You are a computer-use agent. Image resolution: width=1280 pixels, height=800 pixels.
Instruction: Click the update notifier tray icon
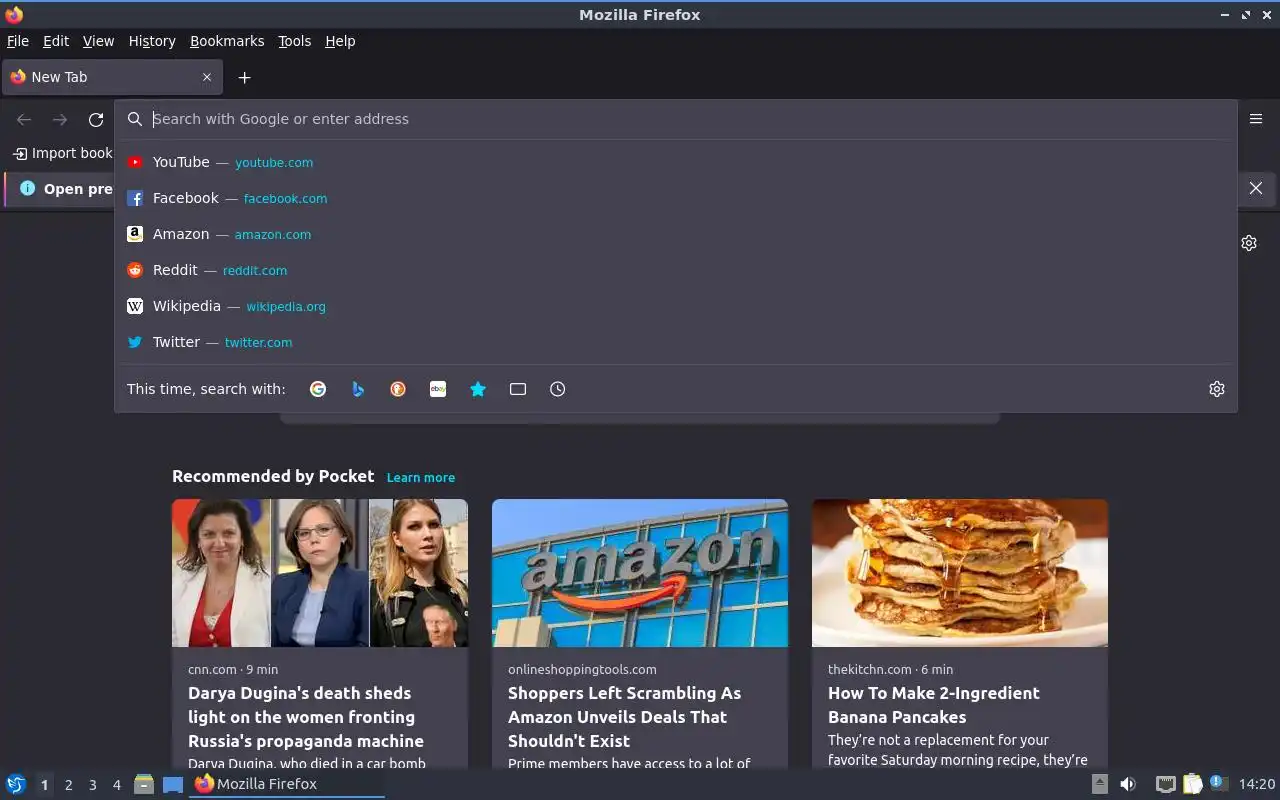[x=1218, y=783]
